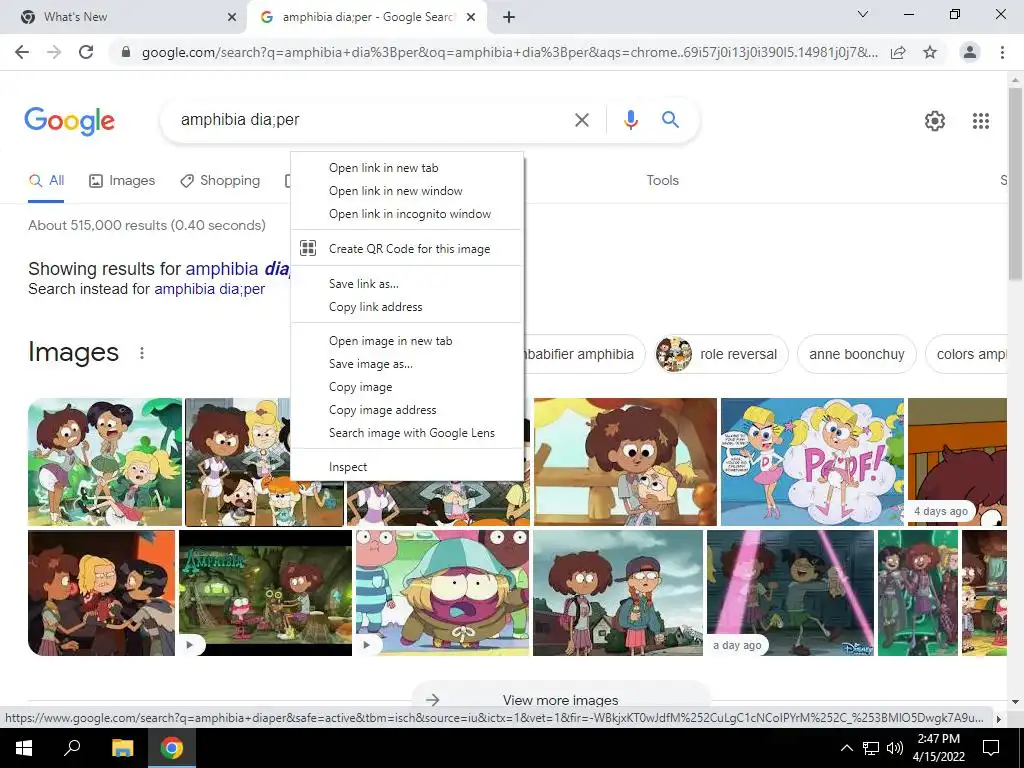Screen dimensions: 1024x768
Task: Close the amphibia Google Search tab
Action: point(471,17)
